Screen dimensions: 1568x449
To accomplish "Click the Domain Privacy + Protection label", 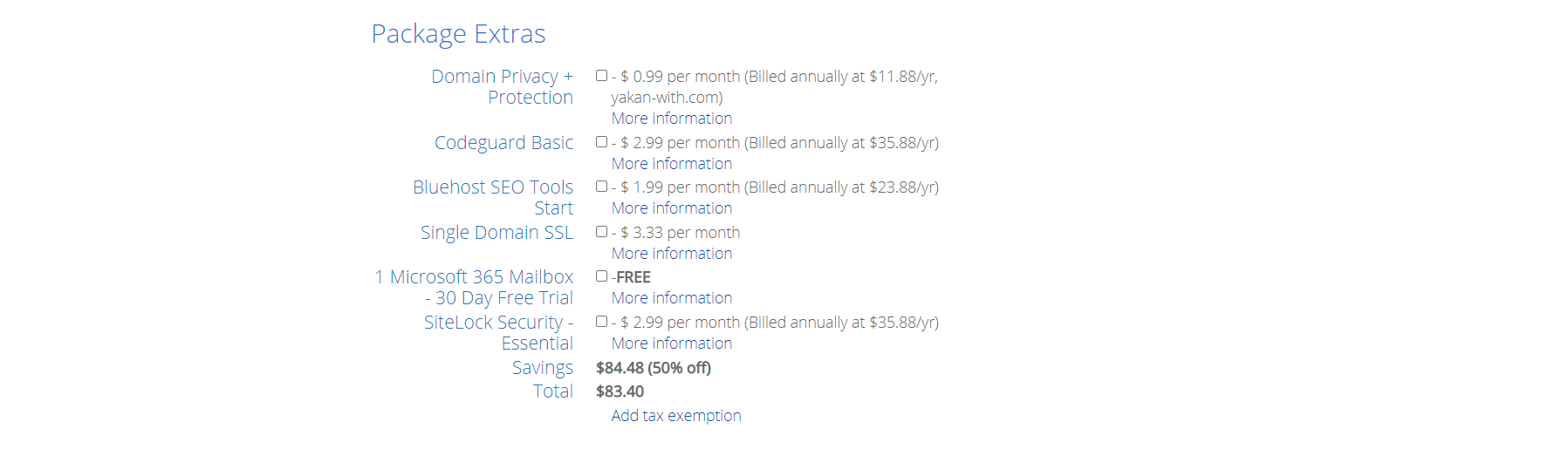I will [x=502, y=86].
